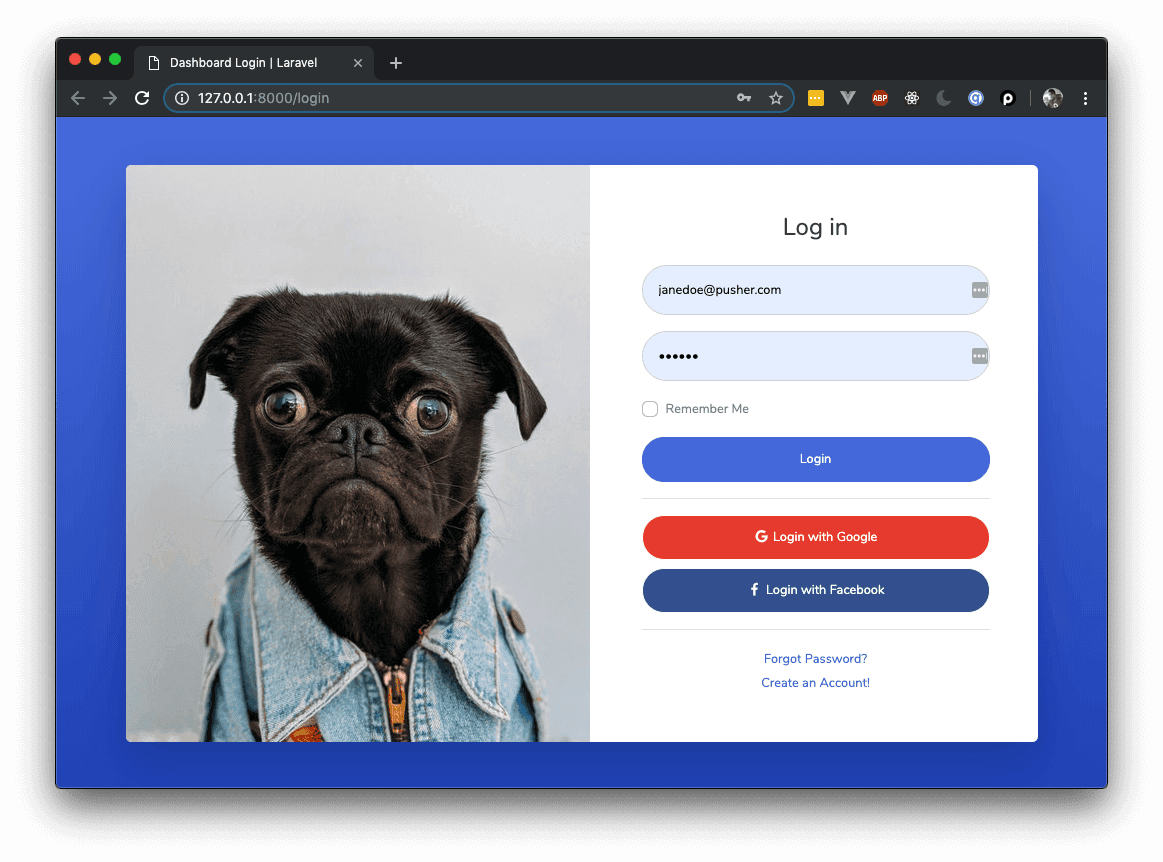Select the Dashboard Login tab

(x=245, y=63)
